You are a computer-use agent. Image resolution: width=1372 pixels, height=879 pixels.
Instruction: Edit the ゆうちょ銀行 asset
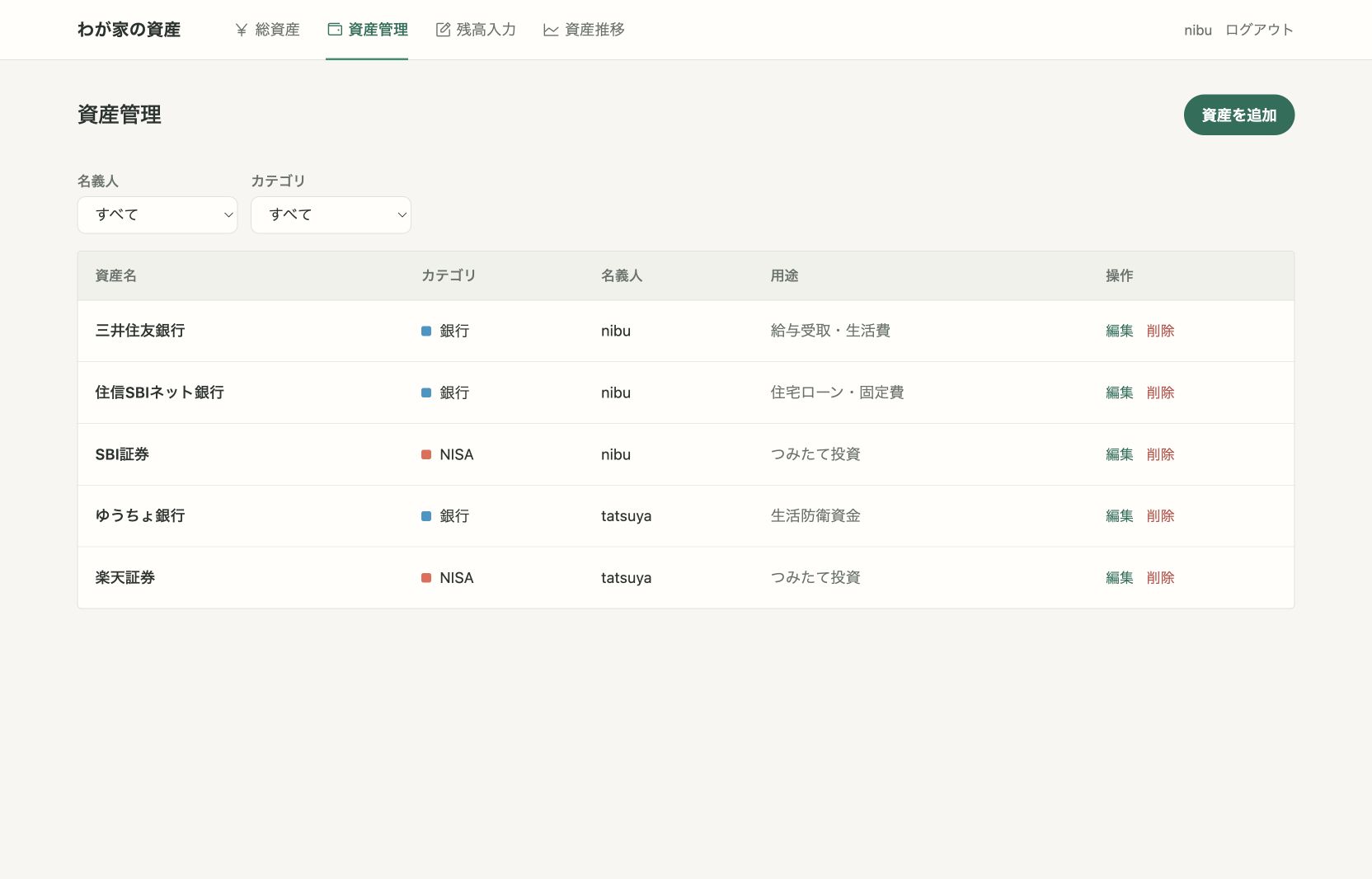(x=1120, y=515)
